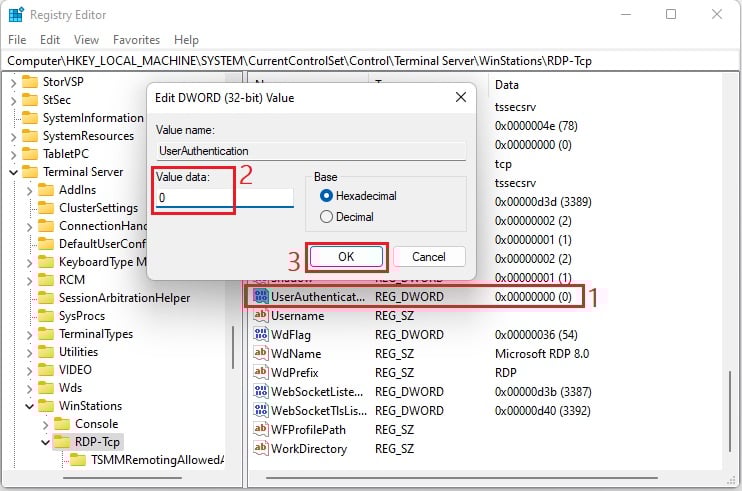Viewport: 742px width, 491px height.
Task: Click the Terminal Server folder icon
Action: coord(30,172)
